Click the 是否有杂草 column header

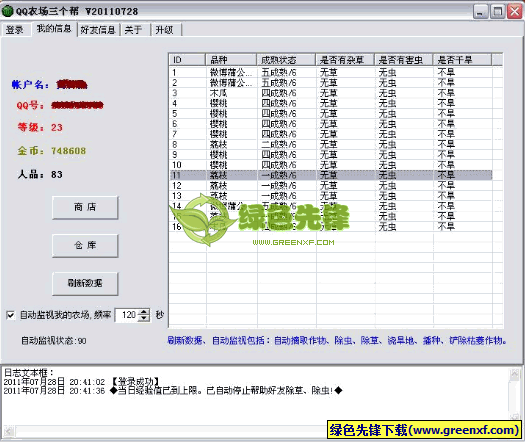point(345,60)
